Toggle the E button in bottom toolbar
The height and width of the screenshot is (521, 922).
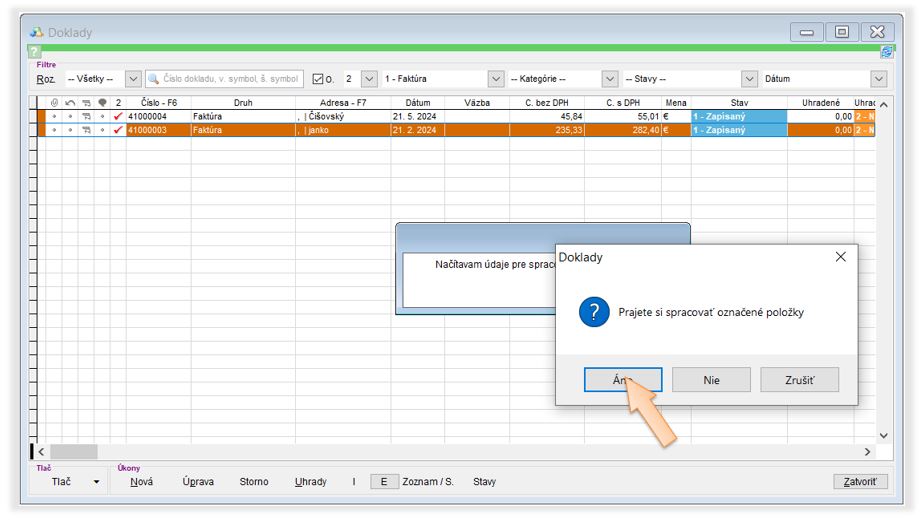[384, 482]
